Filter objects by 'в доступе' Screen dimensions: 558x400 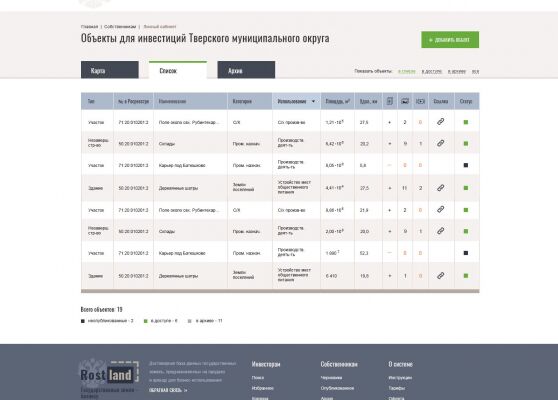[x=432, y=72]
